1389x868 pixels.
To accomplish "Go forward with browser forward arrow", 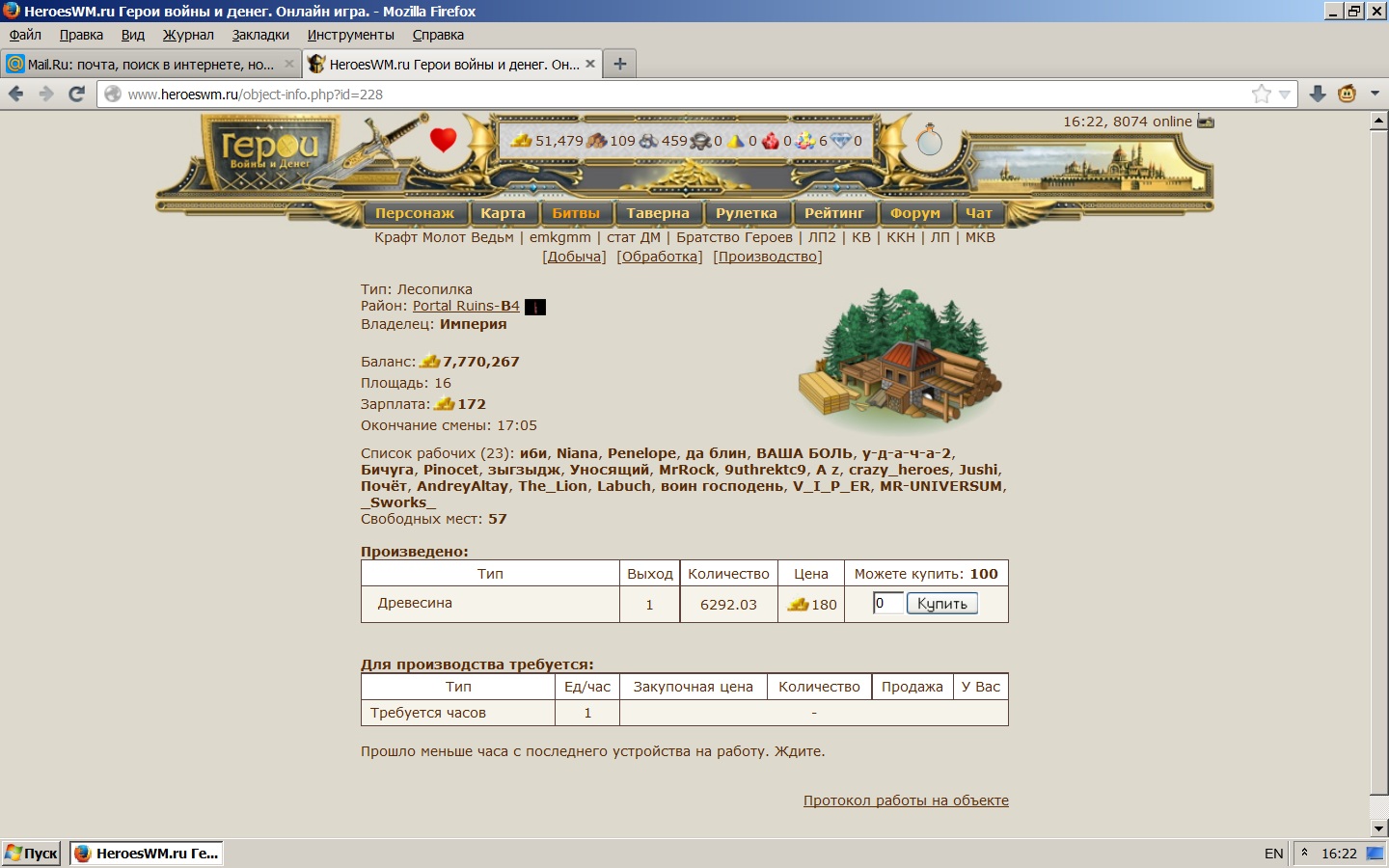I will [x=46, y=94].
